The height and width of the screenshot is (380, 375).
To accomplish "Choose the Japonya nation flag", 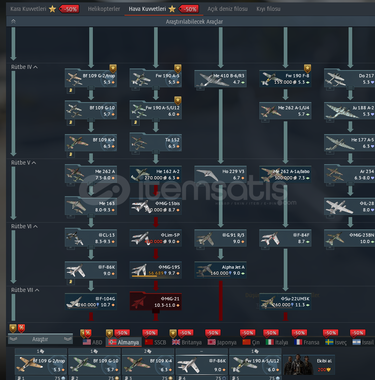I will [222, 342].
